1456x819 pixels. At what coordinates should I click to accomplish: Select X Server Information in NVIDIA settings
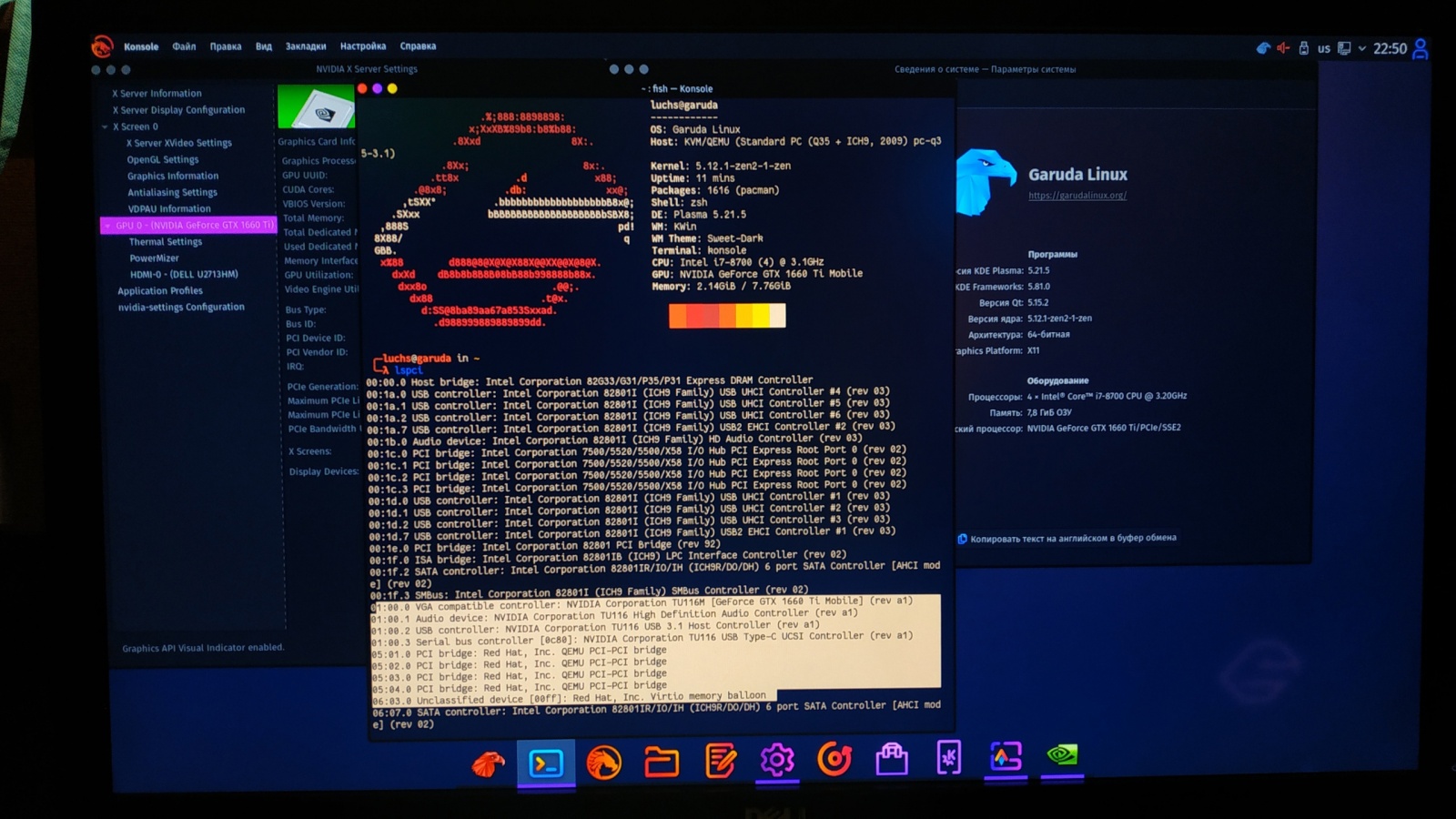[x=157, y=94]
